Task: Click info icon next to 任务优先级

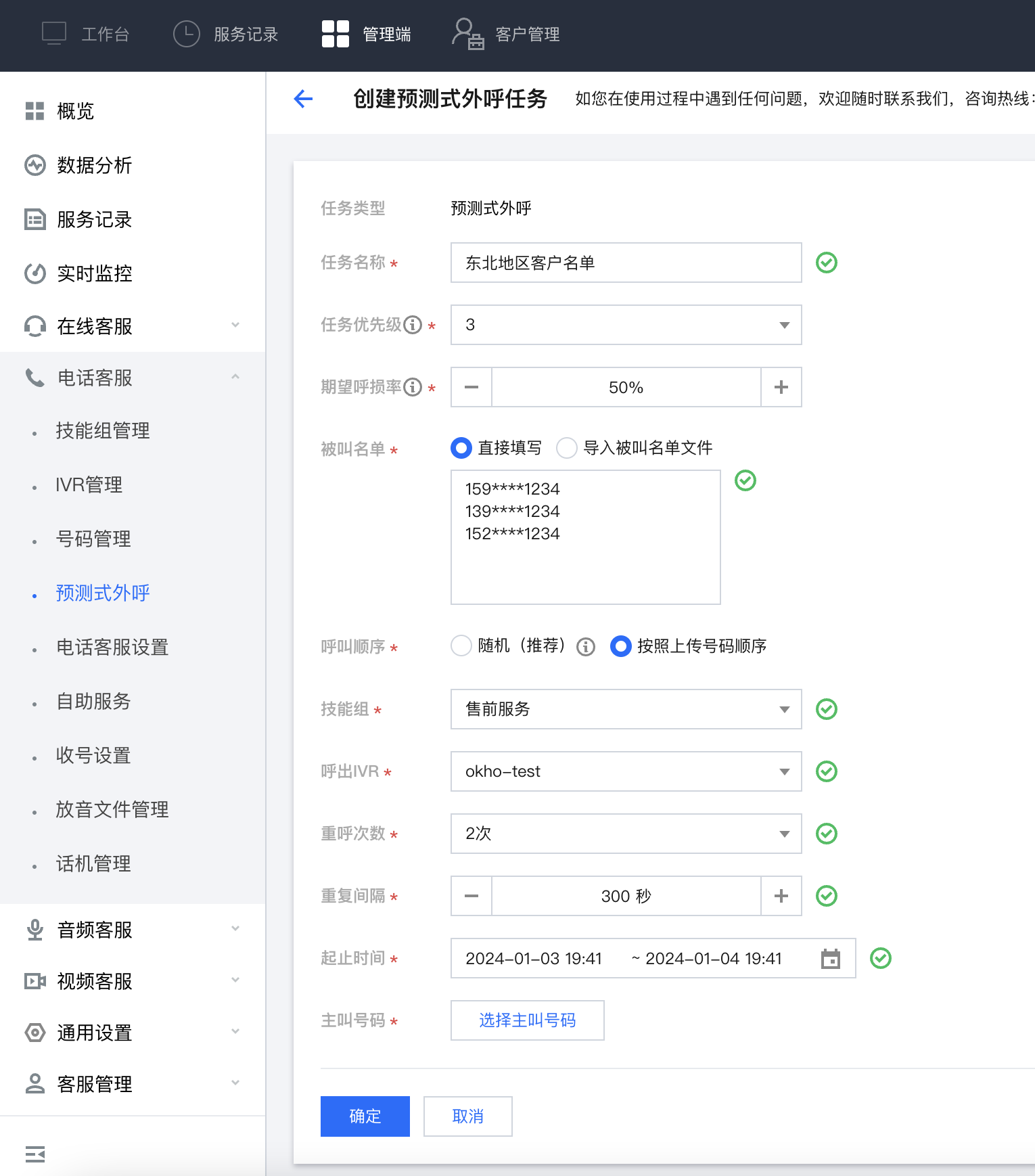Action: pyautogui.click(x=413, y=325)
